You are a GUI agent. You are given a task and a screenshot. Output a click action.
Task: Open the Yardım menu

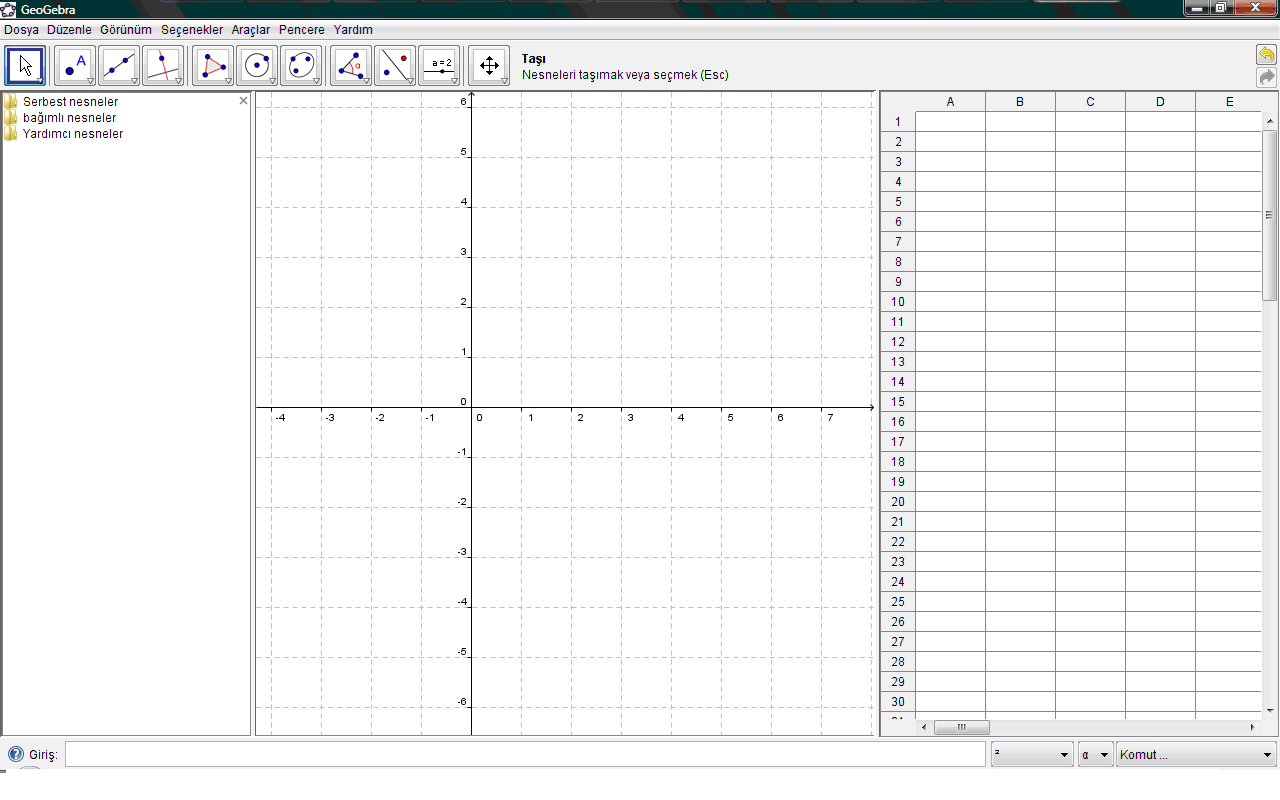pyautogui.click(x=353, y=30)
